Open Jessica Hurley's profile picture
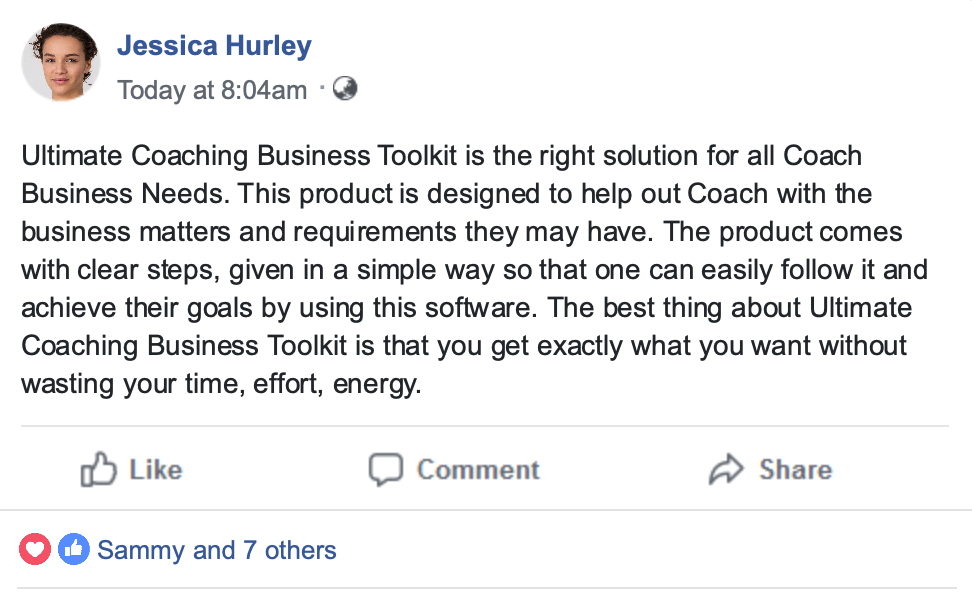 pos(61,62)
